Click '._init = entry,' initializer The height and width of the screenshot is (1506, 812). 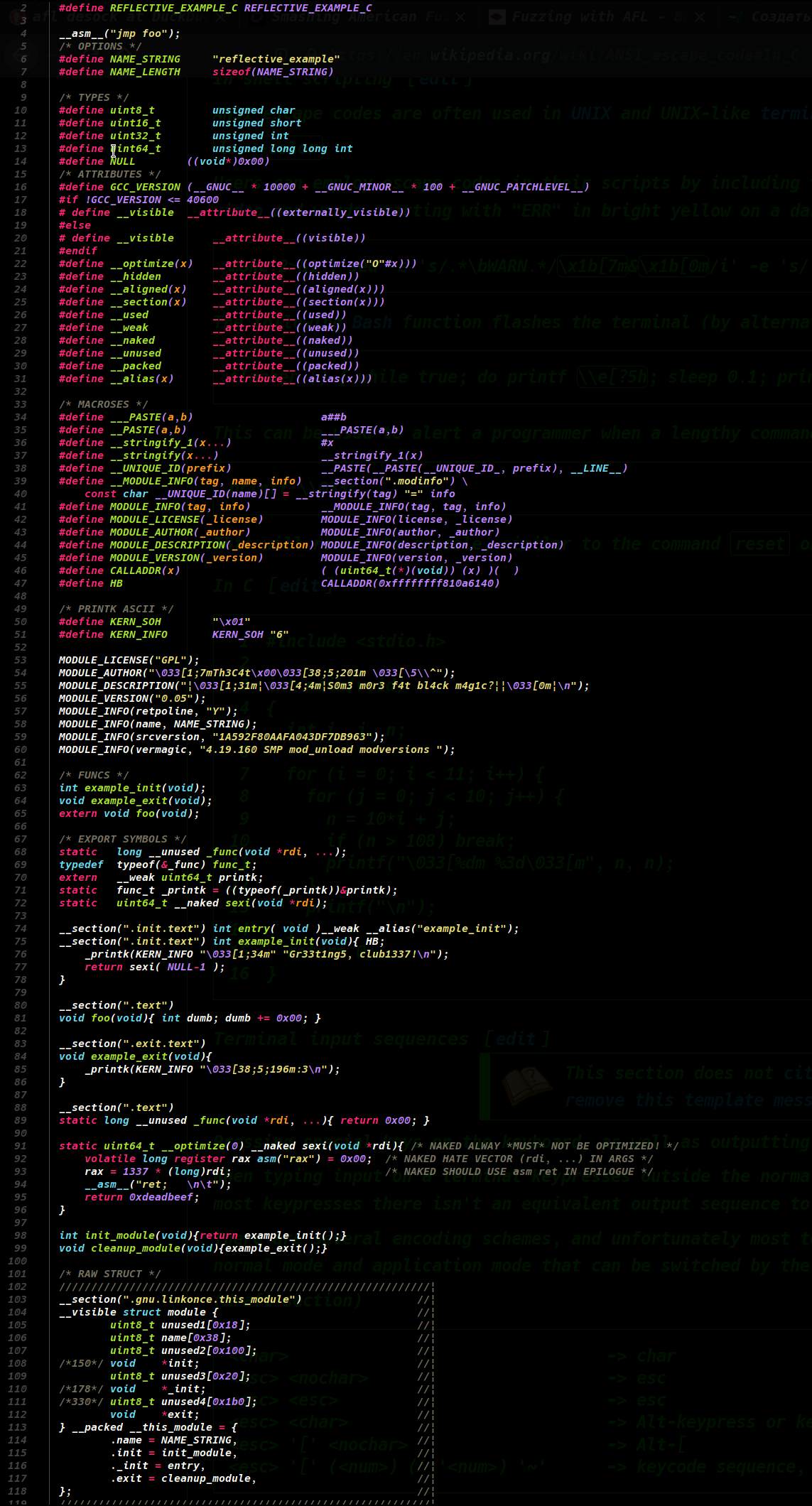click(x=158, y=1466)
